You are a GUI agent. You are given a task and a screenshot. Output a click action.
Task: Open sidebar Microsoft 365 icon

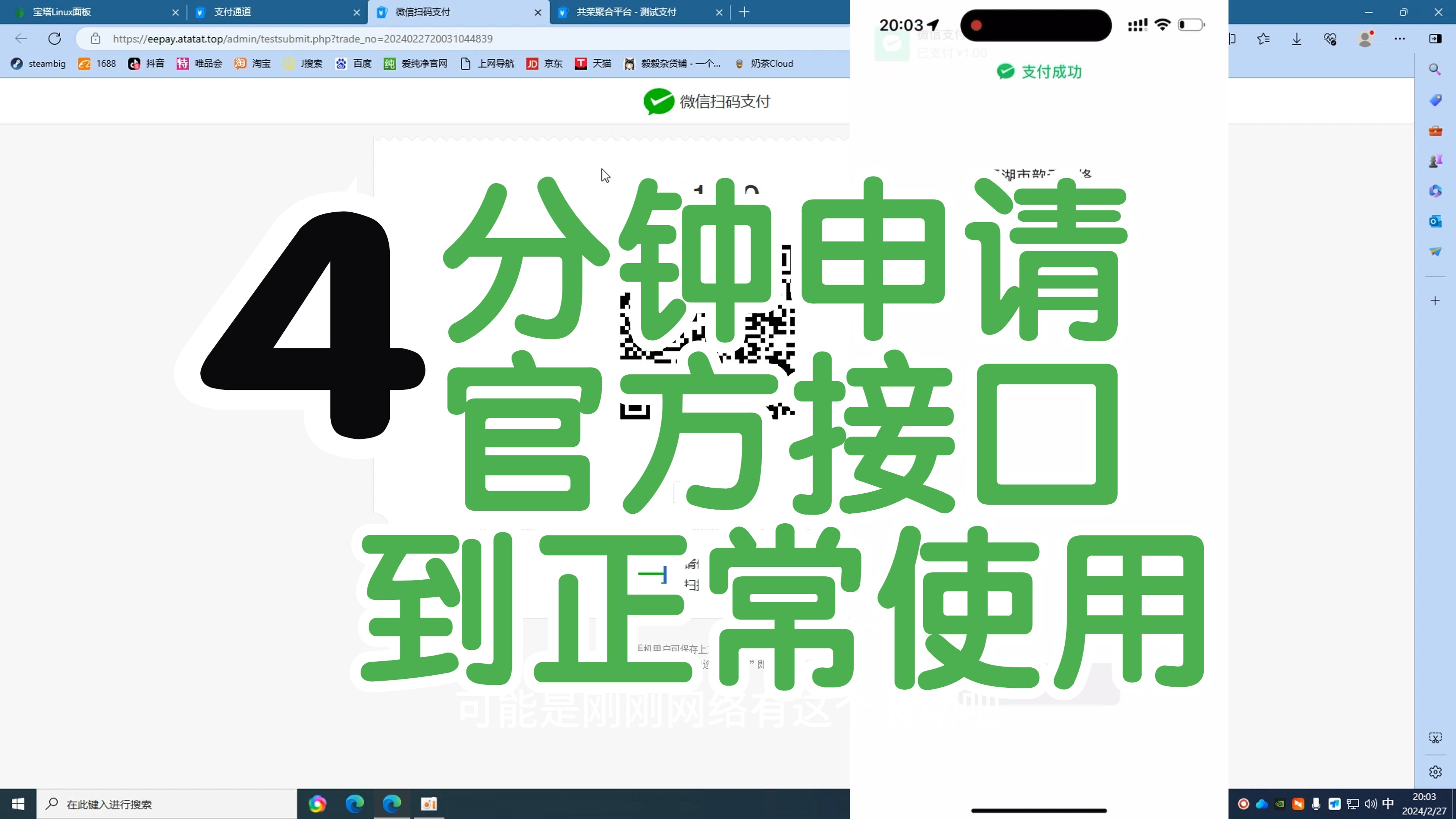pyautogui.click(x=1435, y=191)
